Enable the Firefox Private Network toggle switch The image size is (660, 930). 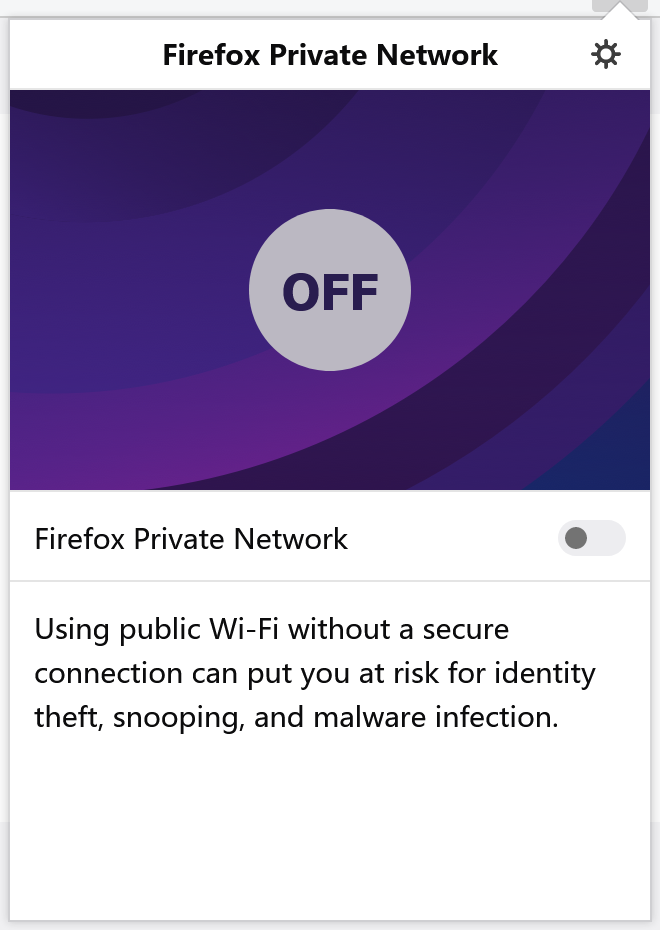(591, 538)
